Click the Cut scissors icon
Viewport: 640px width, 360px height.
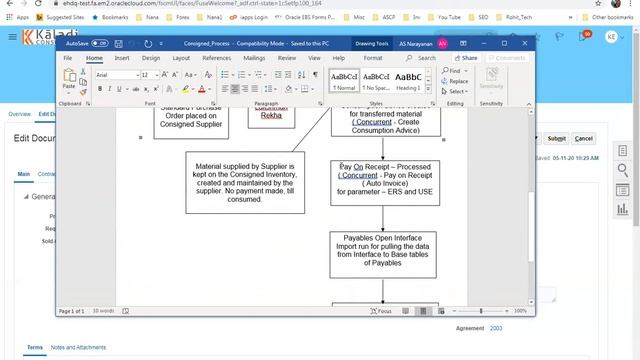pyautogui.click(x=83, y=72)
